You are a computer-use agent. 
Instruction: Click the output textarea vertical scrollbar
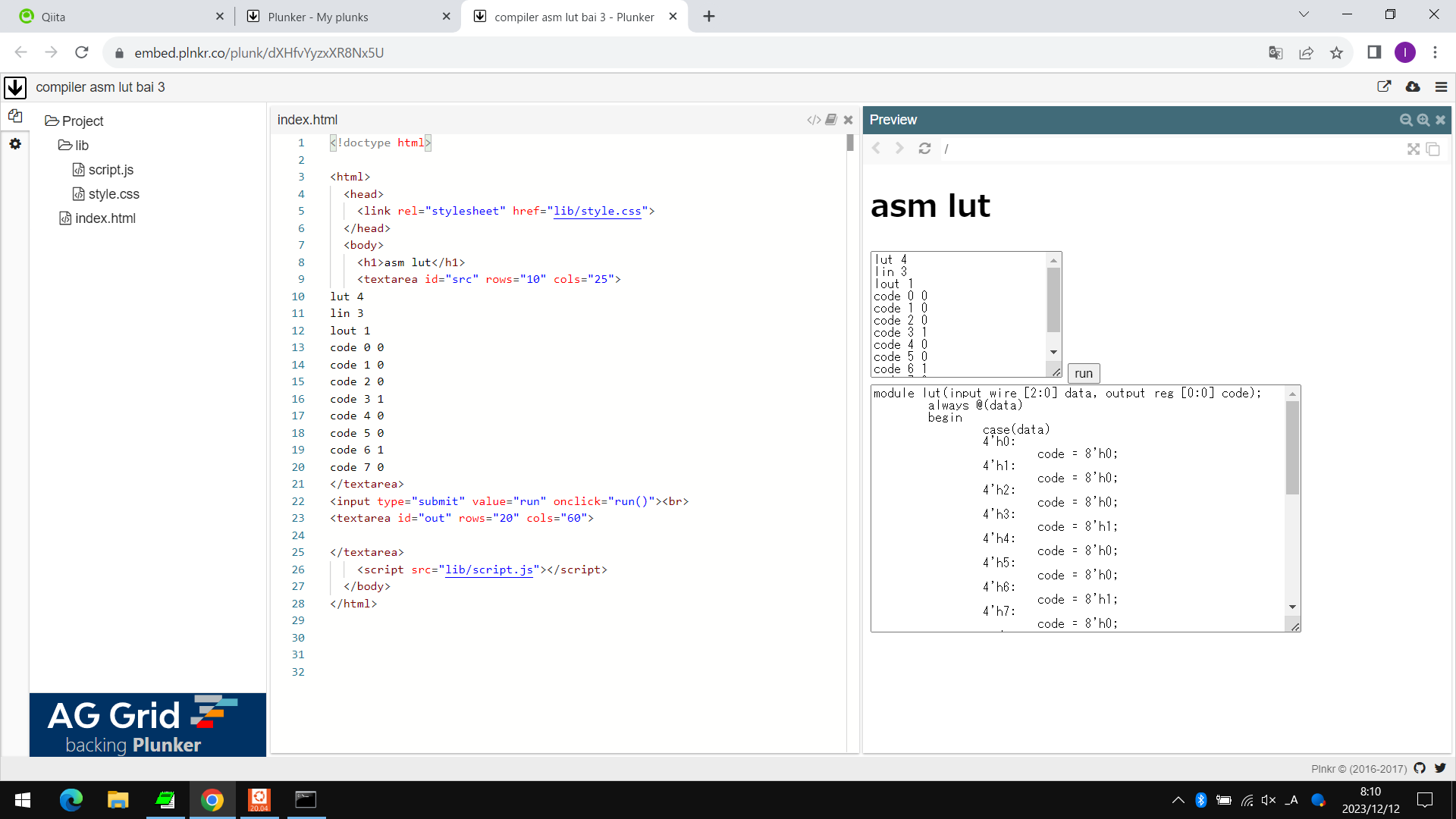[1293, 447]
